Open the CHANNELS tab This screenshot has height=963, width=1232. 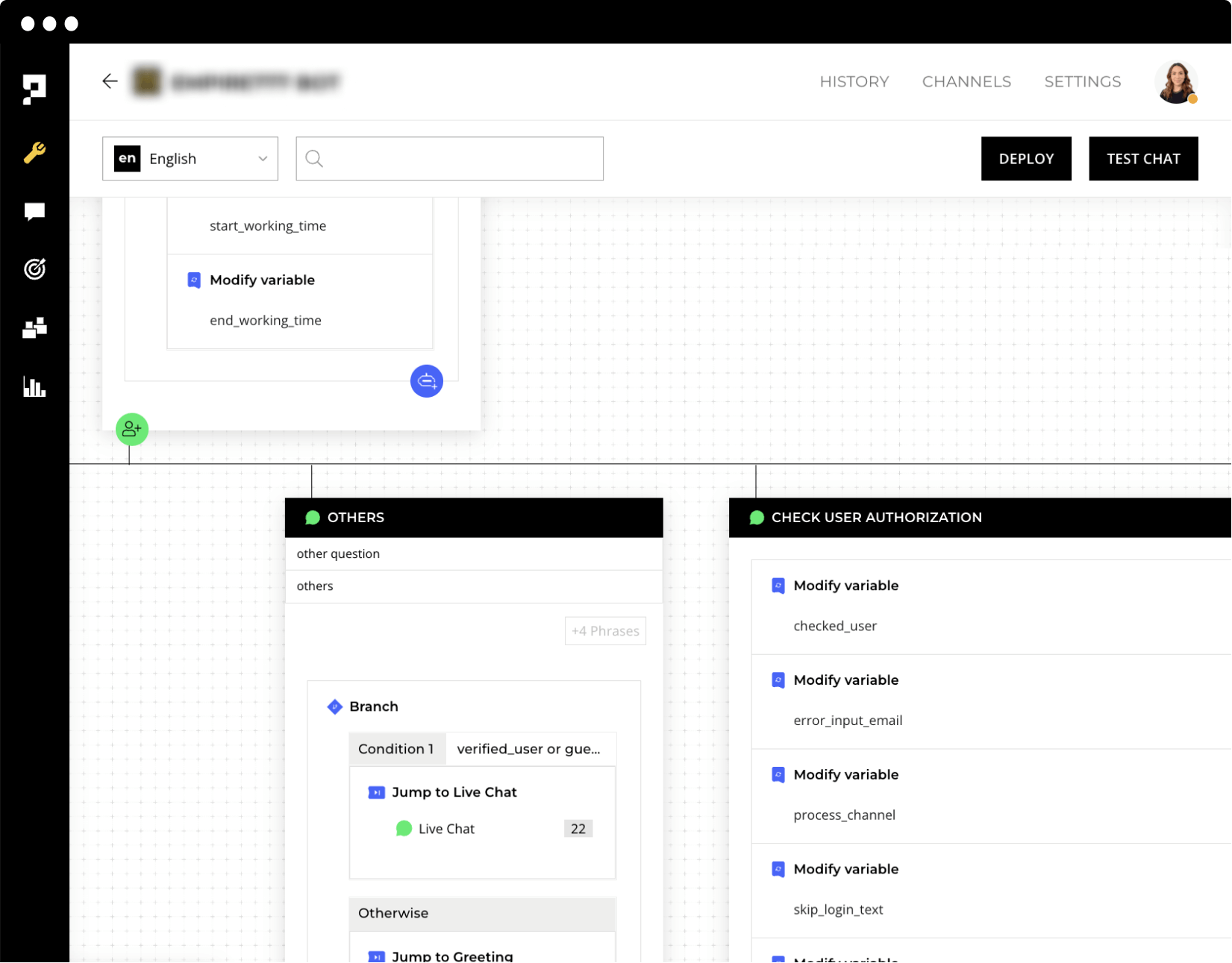coord(966,82)
